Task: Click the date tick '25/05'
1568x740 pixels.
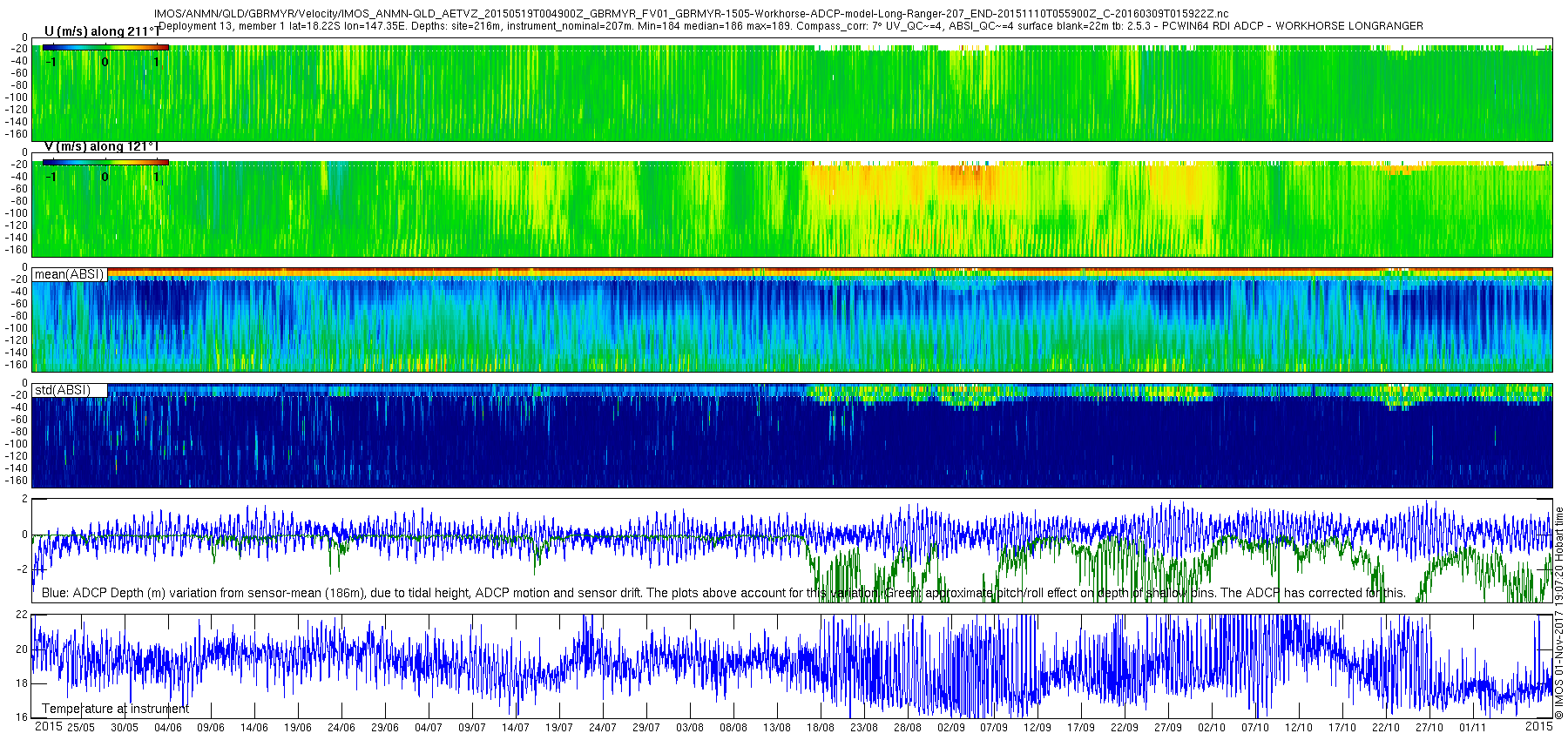Action: (80, 728)
